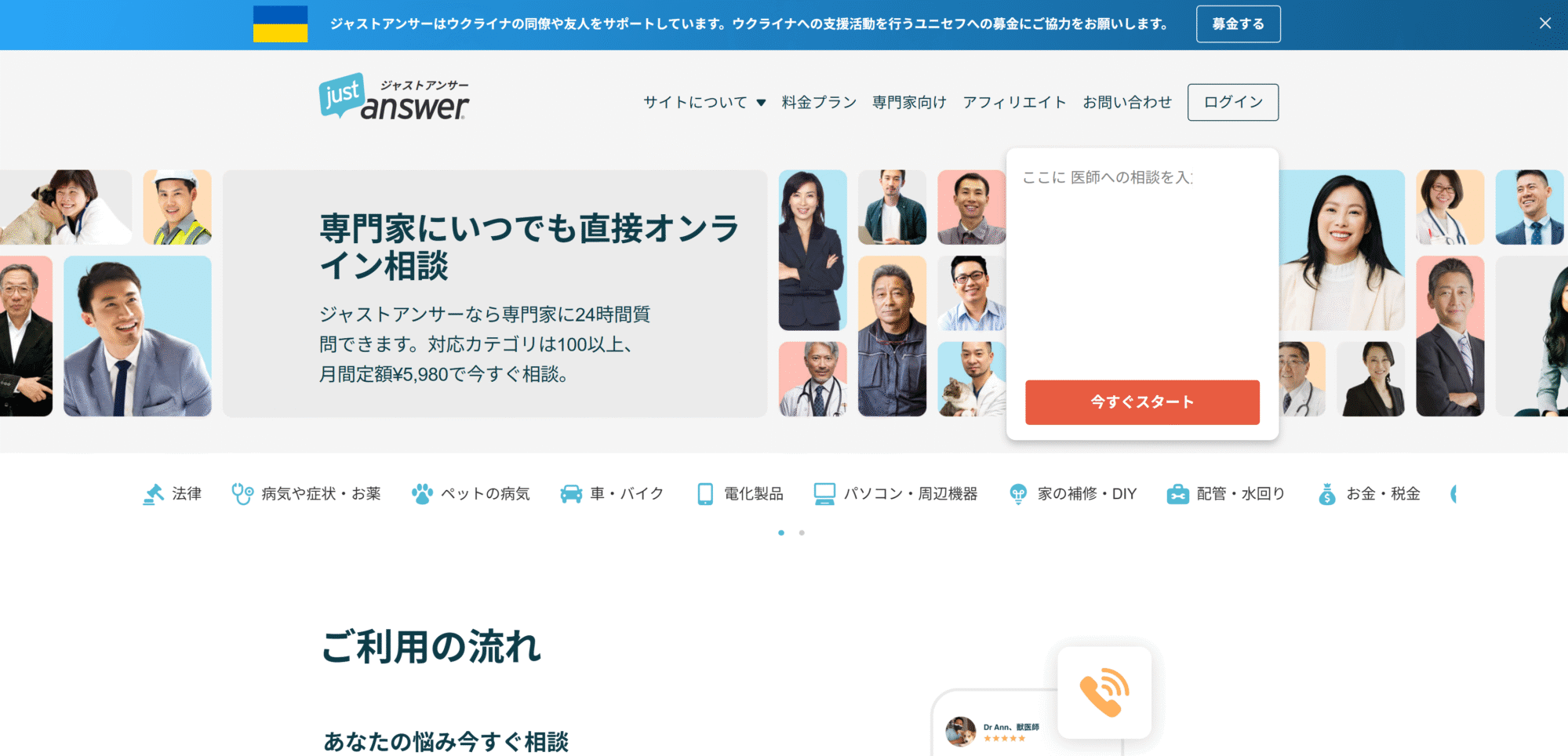Click the toolbox icon for 配管・水回り
This screenshot has height=756, width=1568.
1177,494
